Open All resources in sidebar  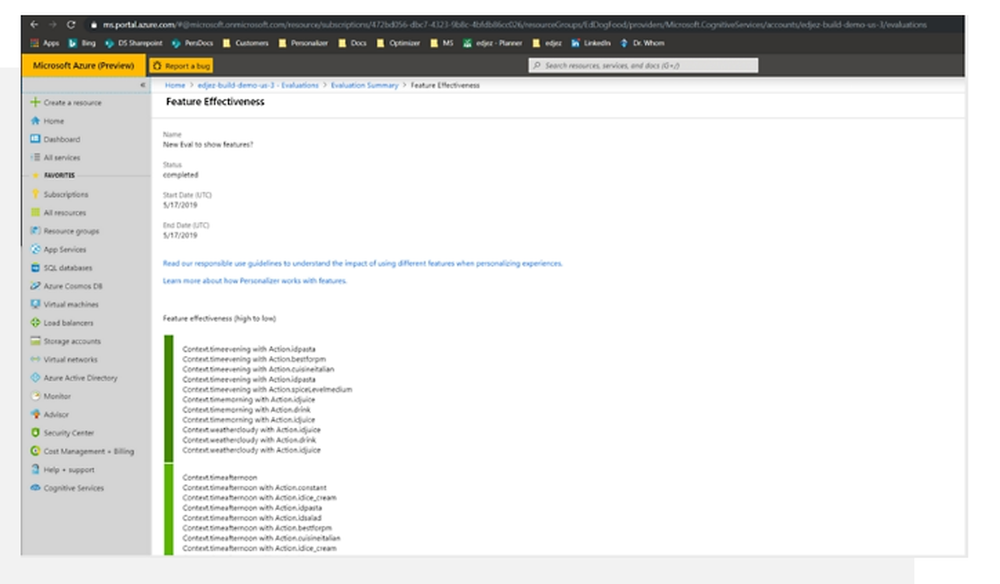[58, 213]
